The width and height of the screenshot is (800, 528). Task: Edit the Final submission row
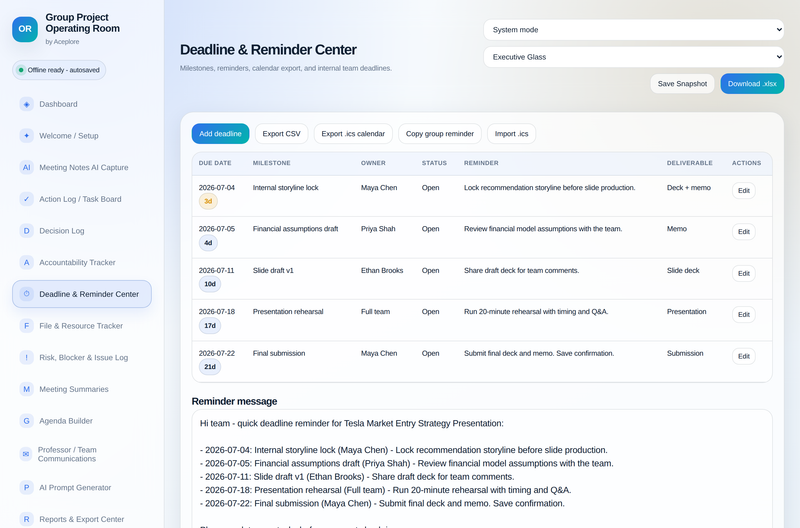744,356
